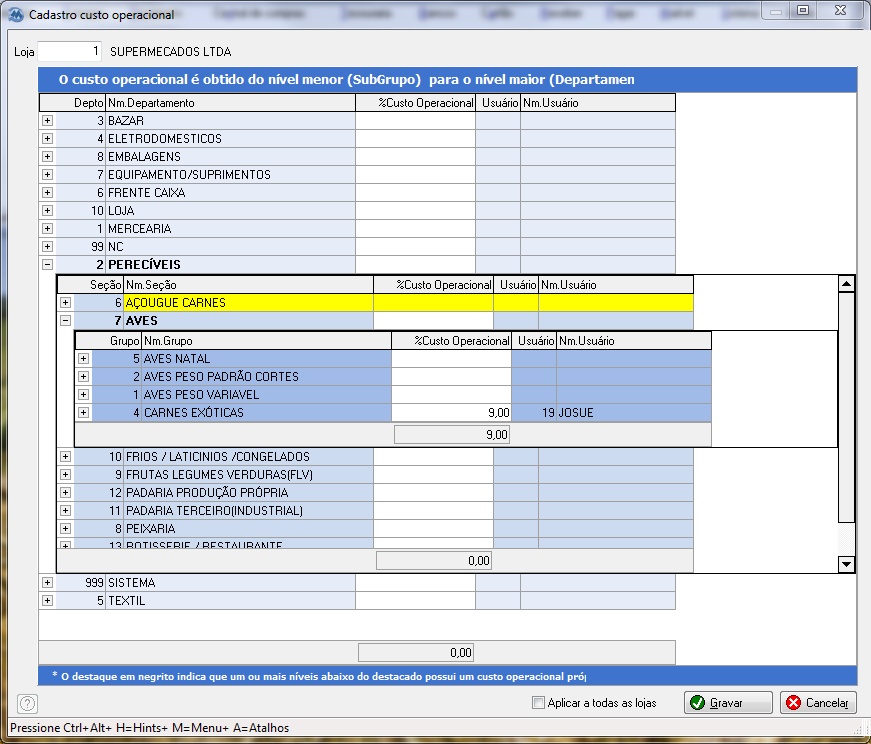The image size is (871, 744).
Task: Select SUPERMECADOS LTDA store name
Action: pos(171,52)
